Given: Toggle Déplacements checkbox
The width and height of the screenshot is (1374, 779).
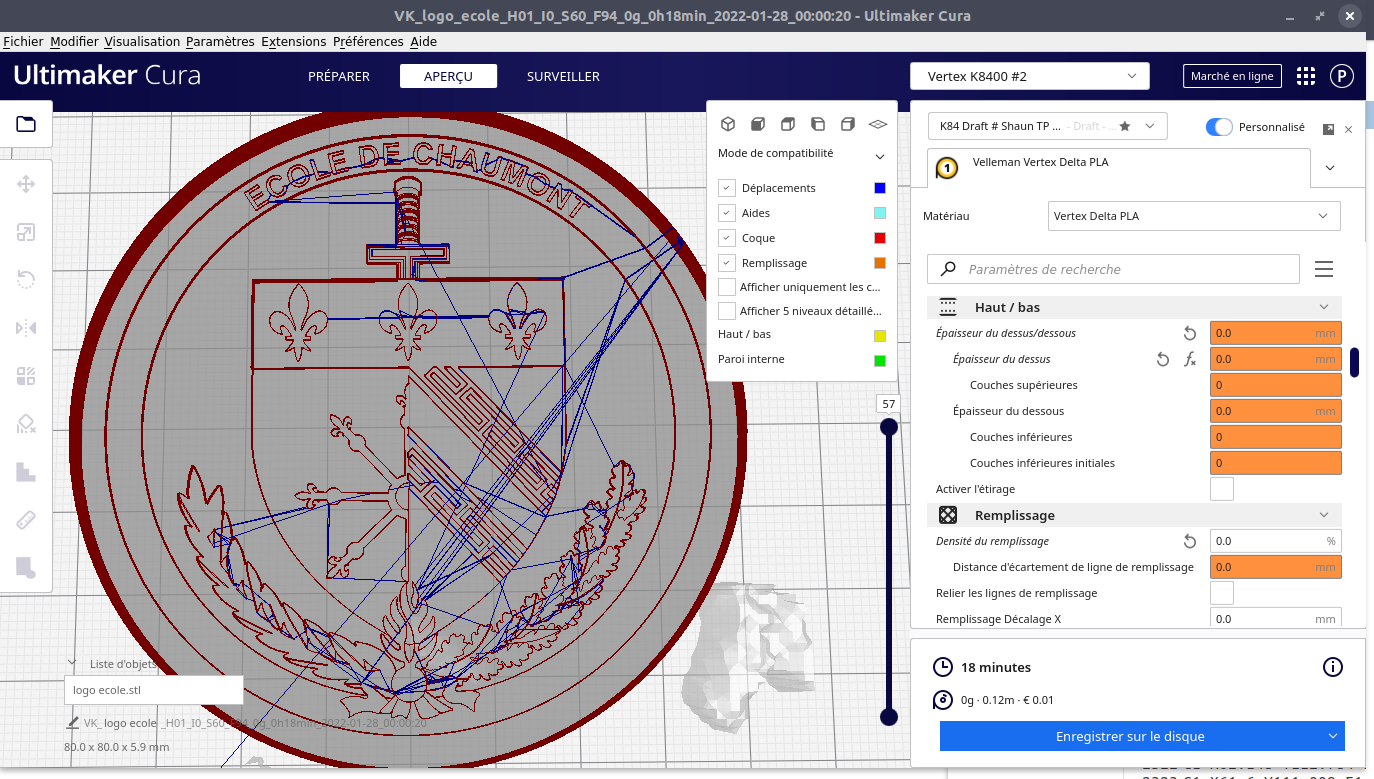Looking at the screenshot, I should (727, 188).
